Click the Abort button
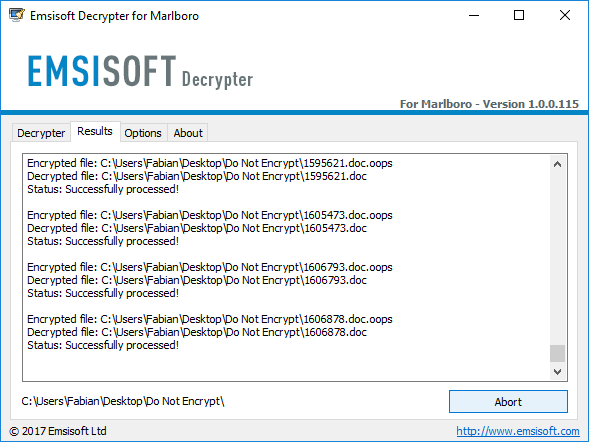 (508, 402)
